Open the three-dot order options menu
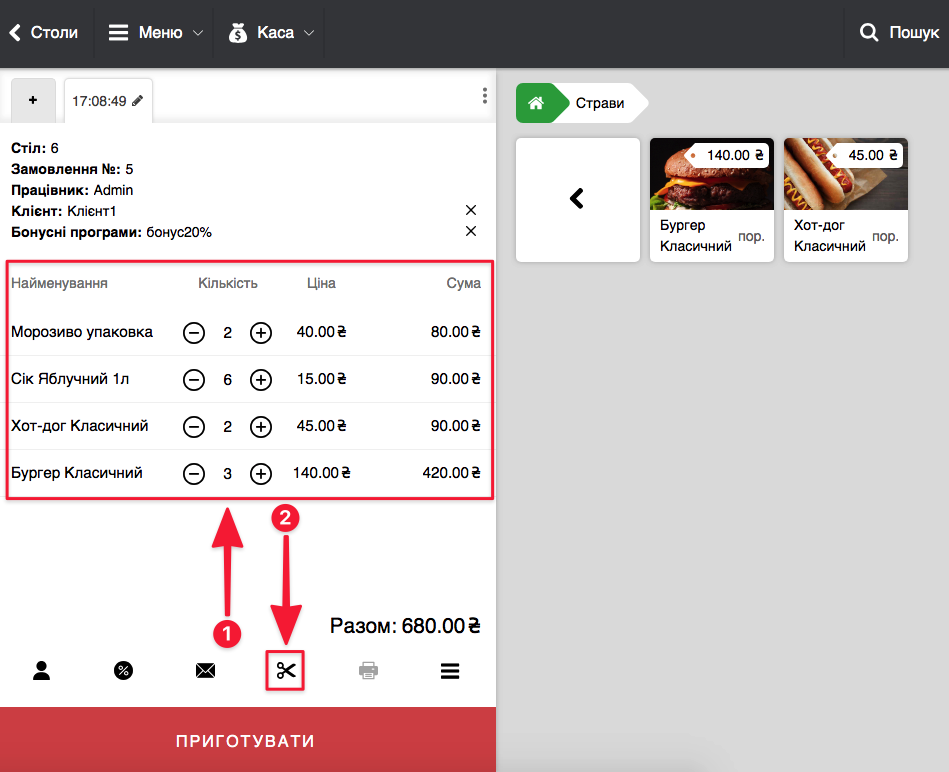Viewport: 949px width, 772px height. (x=485, y=96)
